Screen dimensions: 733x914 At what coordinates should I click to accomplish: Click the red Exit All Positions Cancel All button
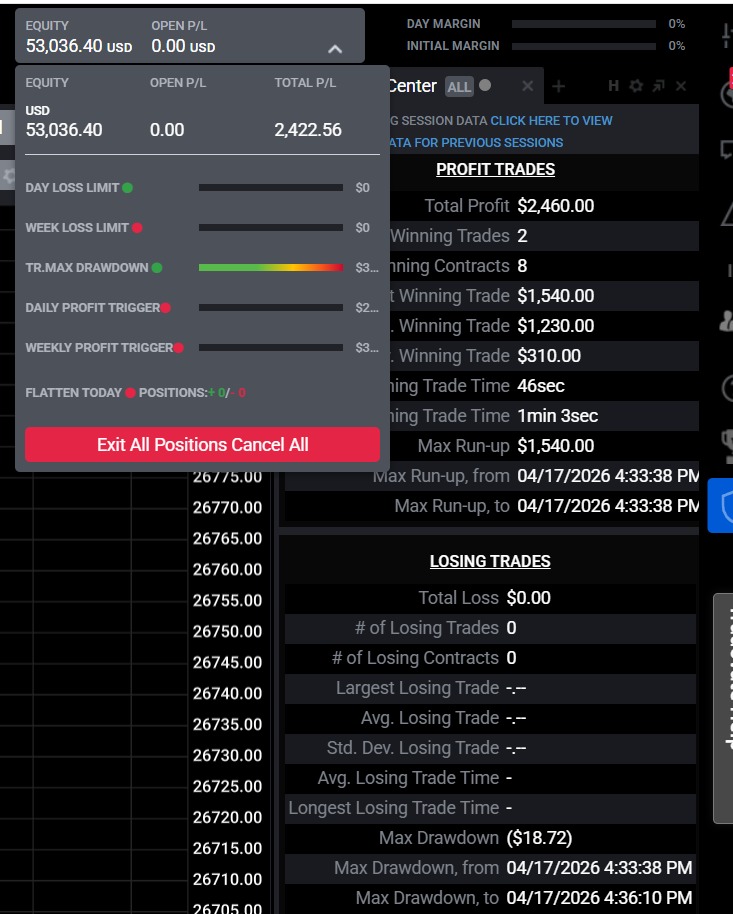point(202,445)
